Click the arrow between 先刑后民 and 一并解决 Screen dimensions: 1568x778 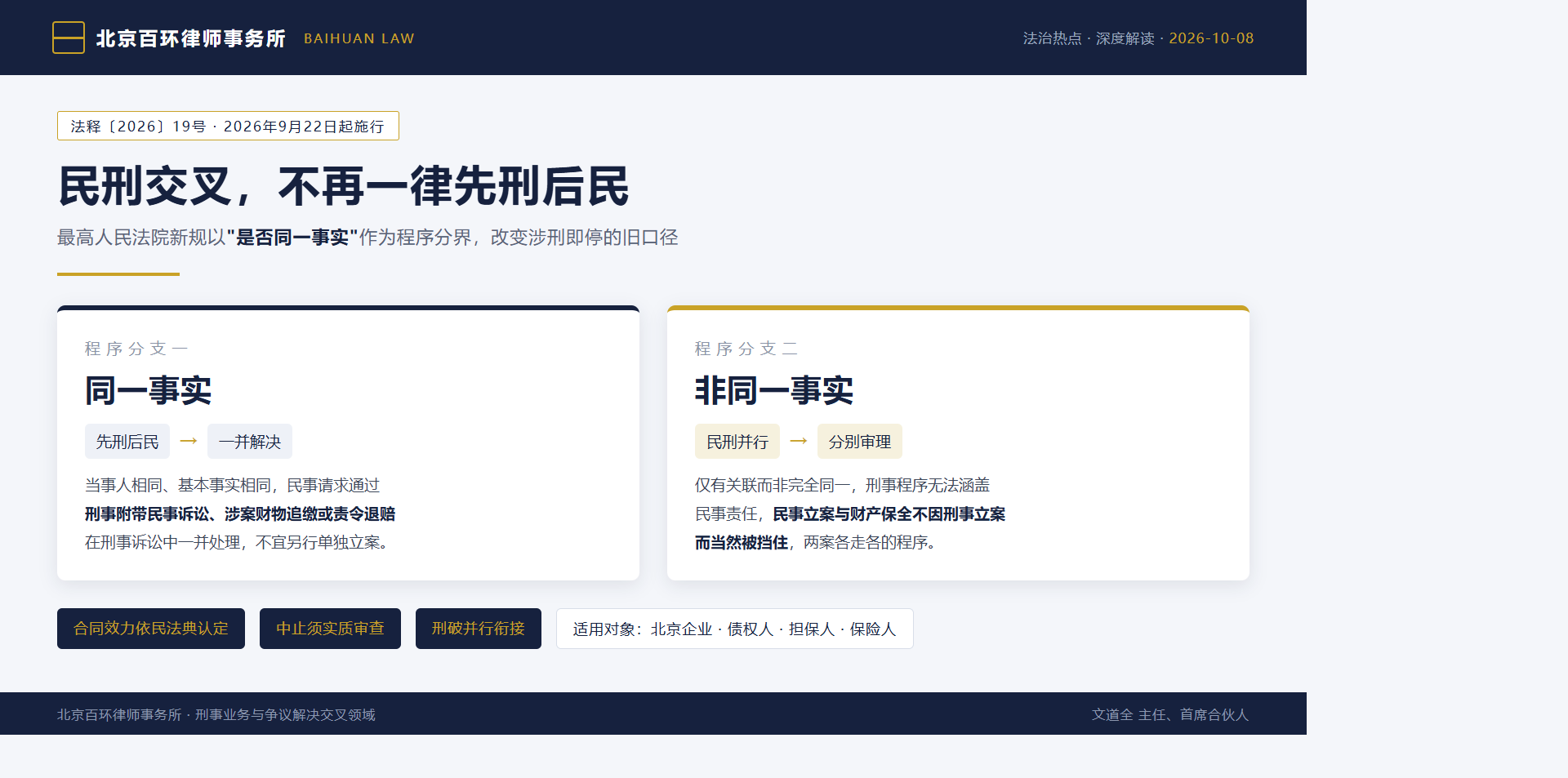(189, 441)
